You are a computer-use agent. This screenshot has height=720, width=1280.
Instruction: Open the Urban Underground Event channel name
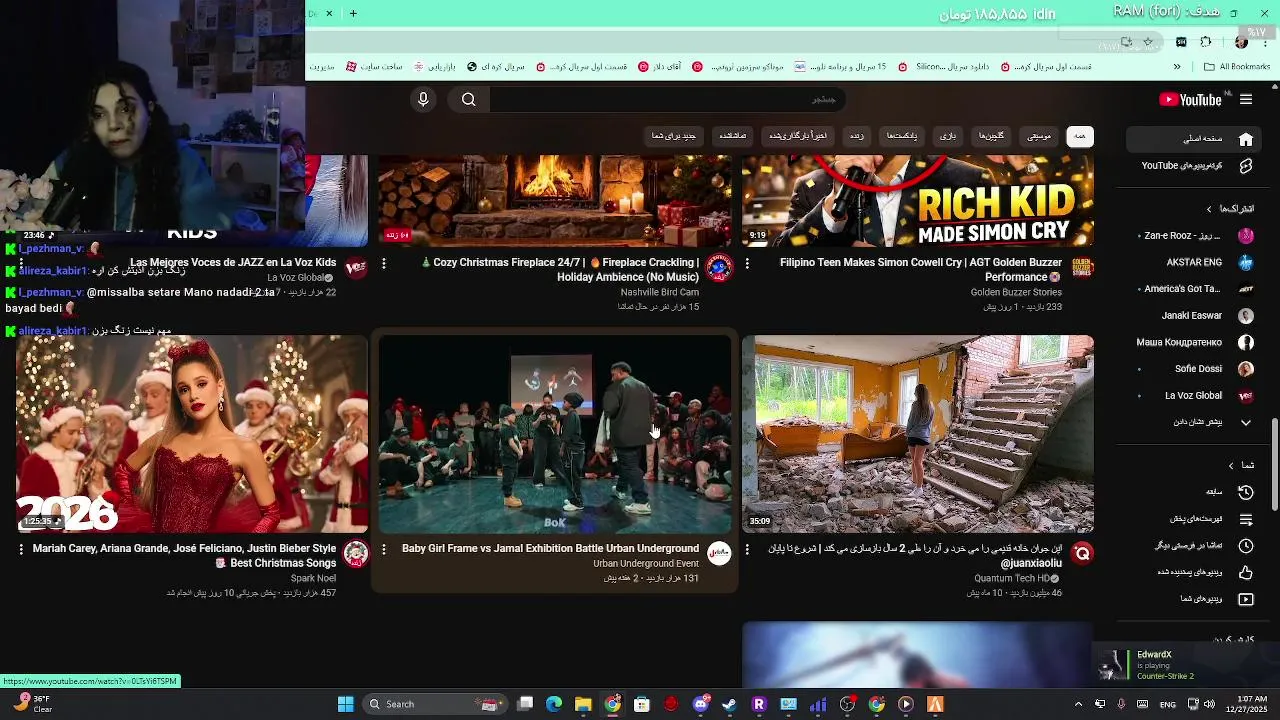pyautogui.click(x=646, y=564)
